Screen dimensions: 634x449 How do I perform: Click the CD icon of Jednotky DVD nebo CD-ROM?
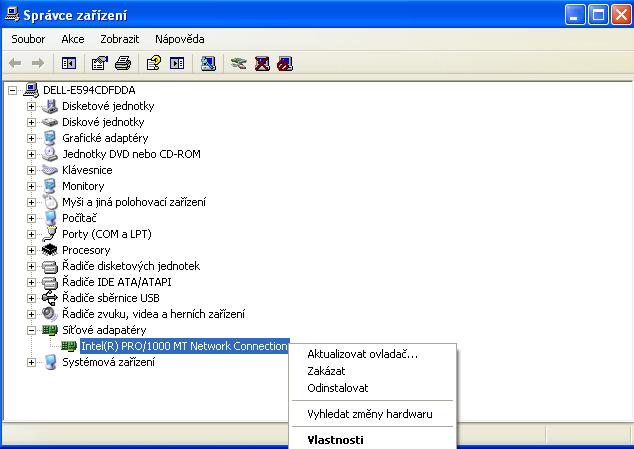point(50,154)
